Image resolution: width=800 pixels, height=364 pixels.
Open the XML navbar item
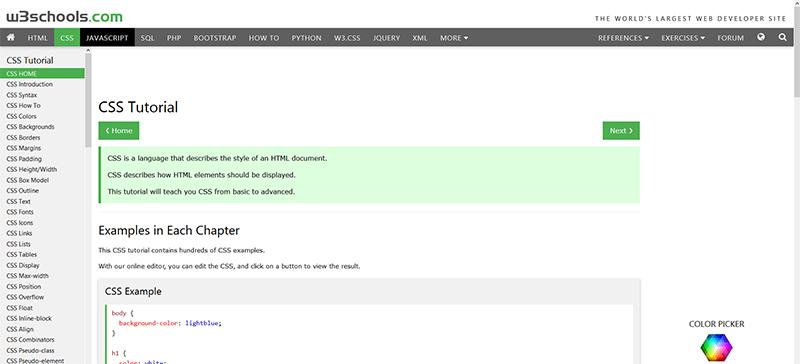[x=420, y=38]
